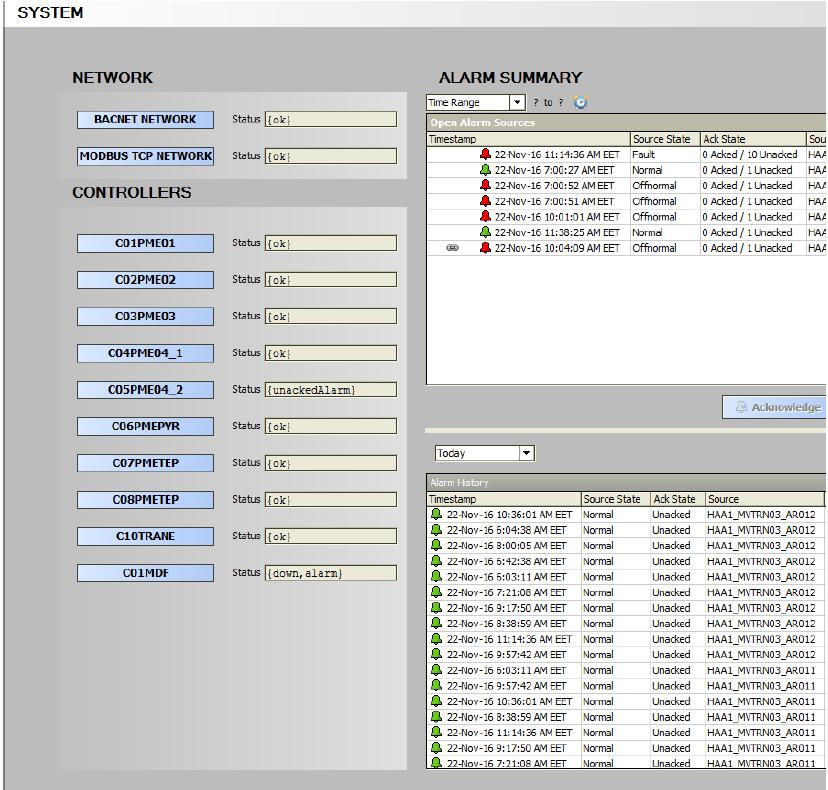Open controller C10TRANE
Image resolution: width=828 pixels, height=790 pixels.
tap(145, 536)
